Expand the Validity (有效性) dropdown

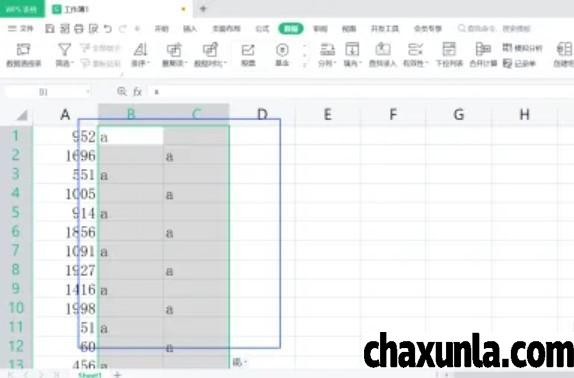[x=415, y=63]
